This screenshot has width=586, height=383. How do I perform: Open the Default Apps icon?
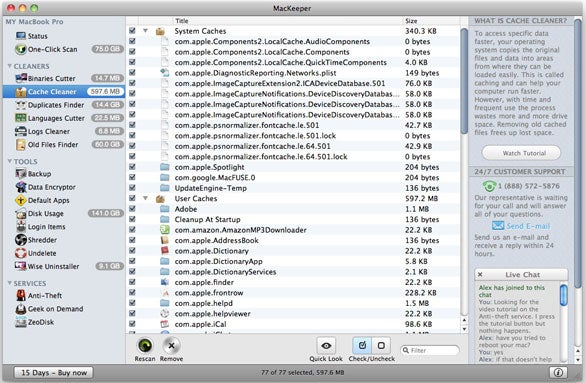[21, 200]
